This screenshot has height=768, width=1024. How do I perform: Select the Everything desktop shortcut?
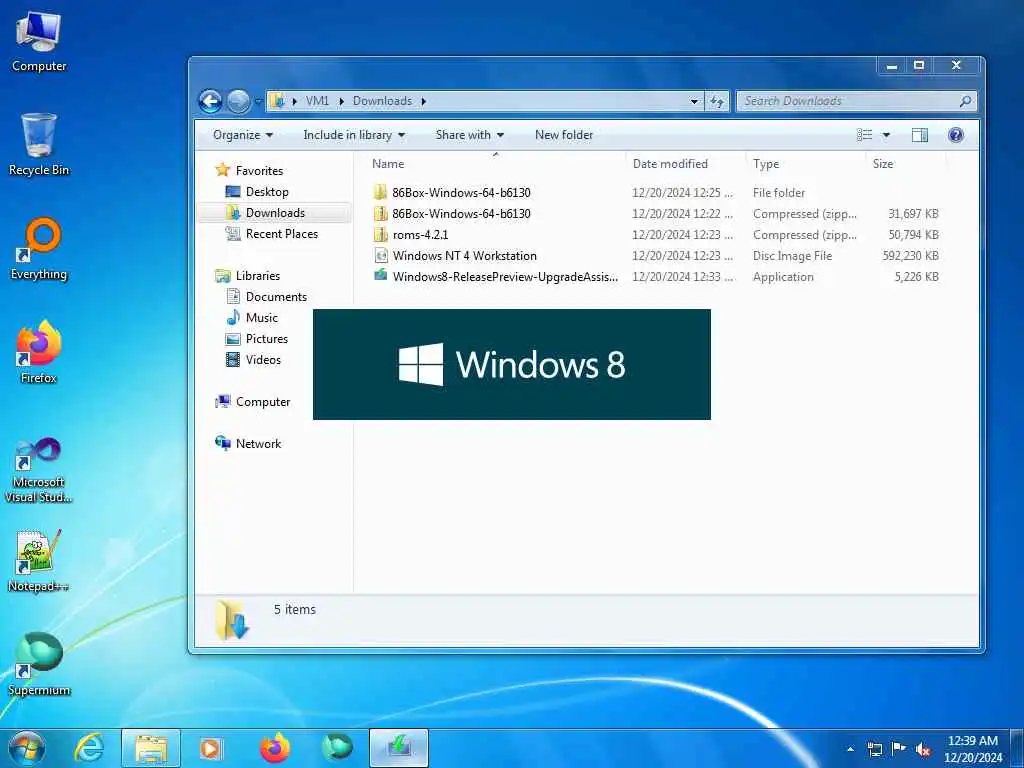pyautogui.click(x=39, y=249)
